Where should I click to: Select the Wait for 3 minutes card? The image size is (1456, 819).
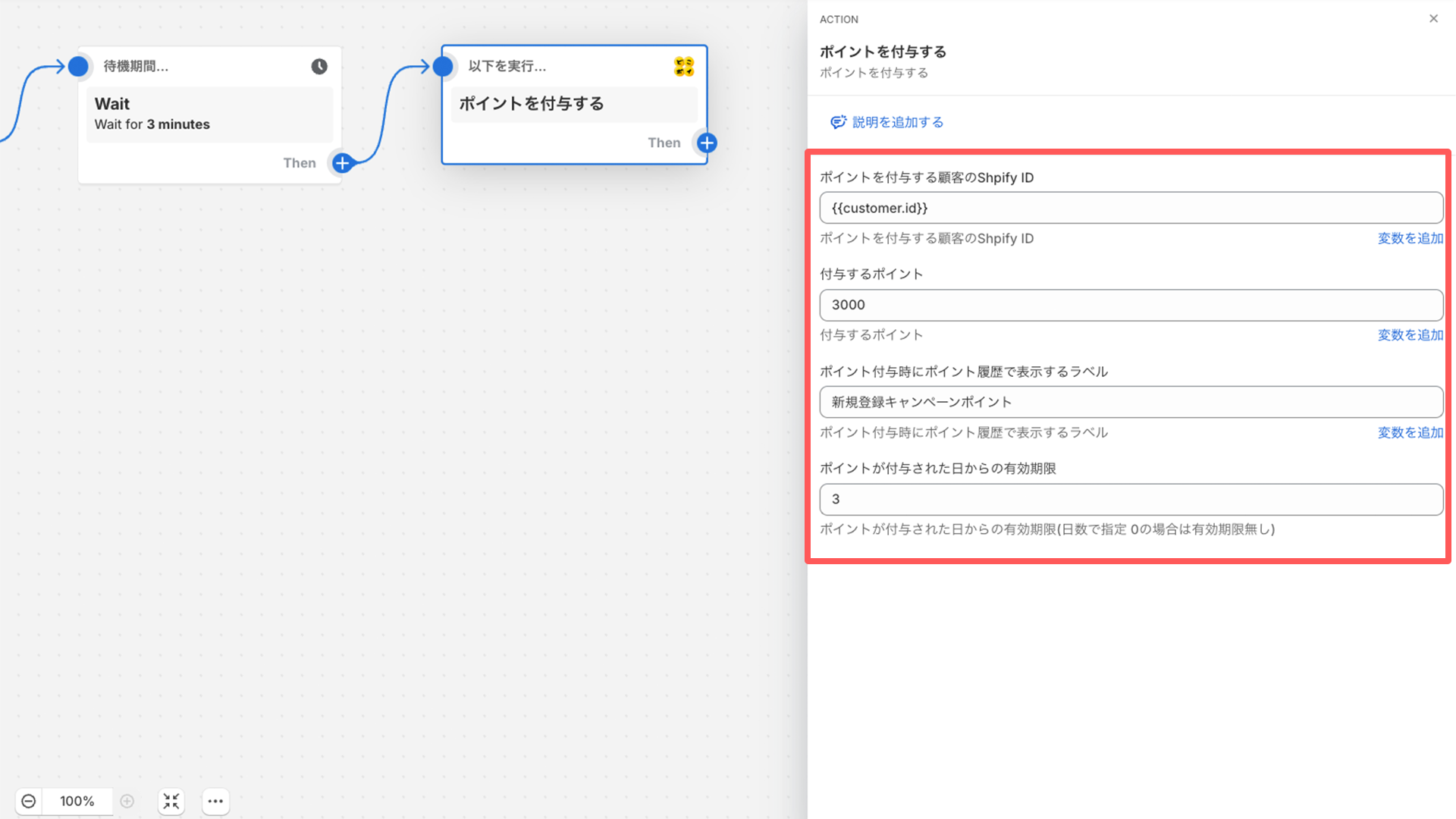(209, 115)
